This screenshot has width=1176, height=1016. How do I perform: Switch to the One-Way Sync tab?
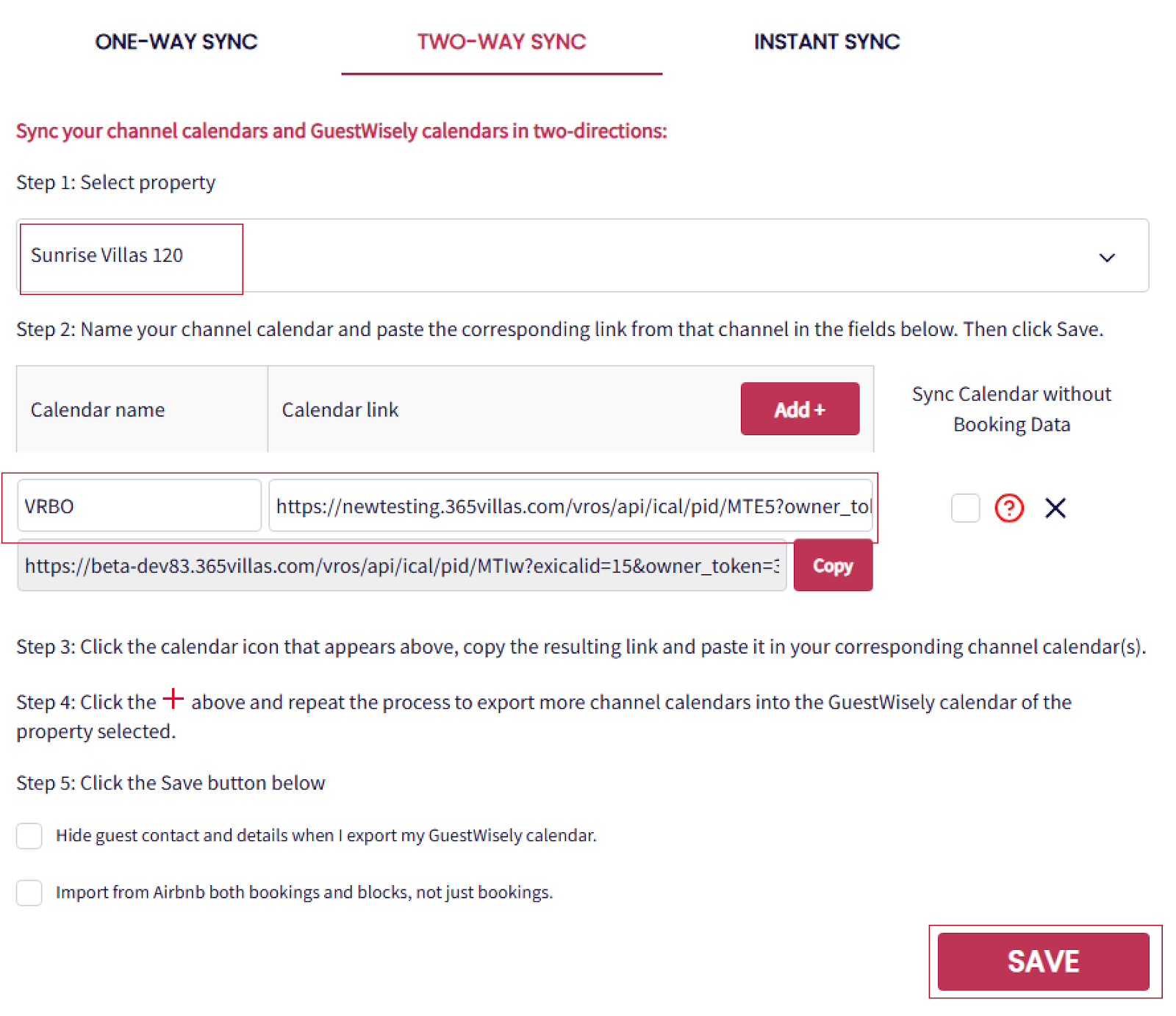click(176, 42)
